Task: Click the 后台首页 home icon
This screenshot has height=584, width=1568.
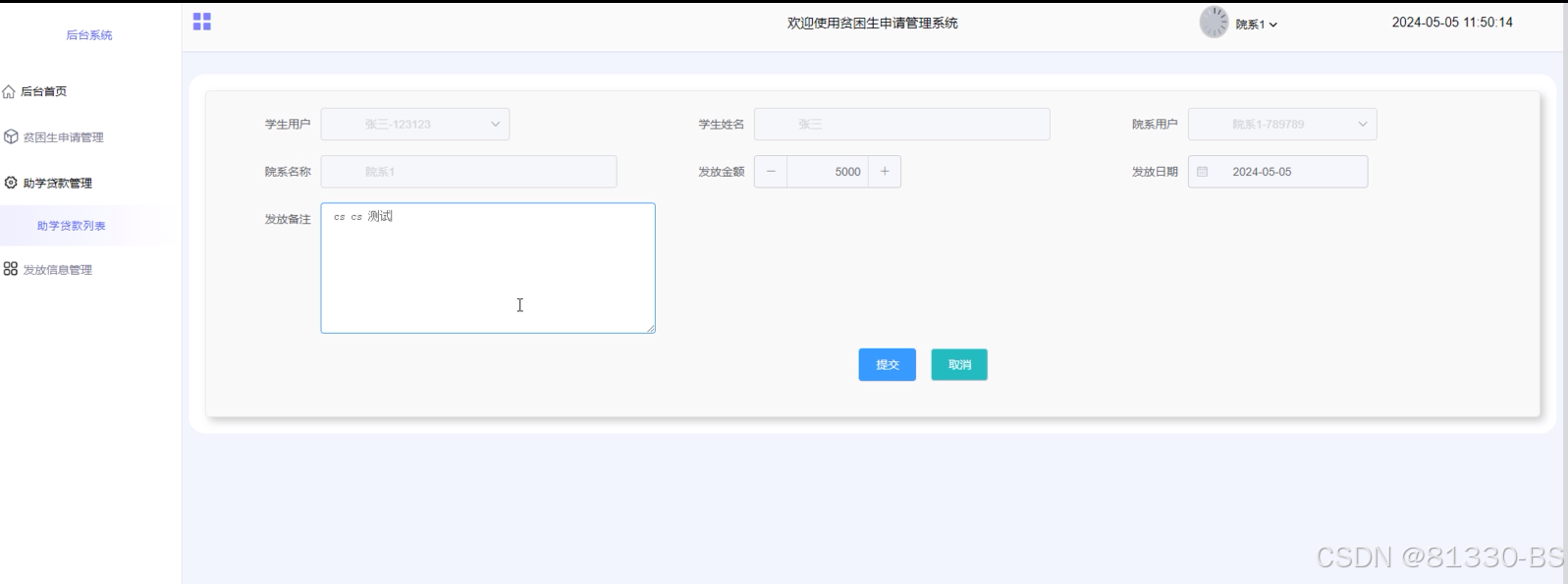Action: (9, 91)
